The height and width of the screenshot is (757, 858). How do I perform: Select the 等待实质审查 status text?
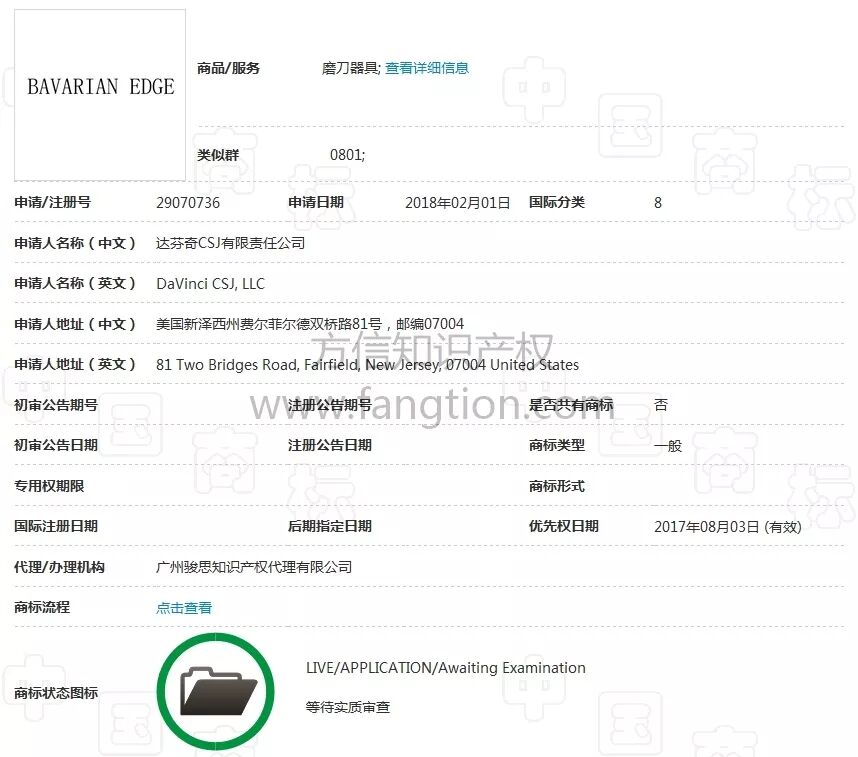point(347,707)
